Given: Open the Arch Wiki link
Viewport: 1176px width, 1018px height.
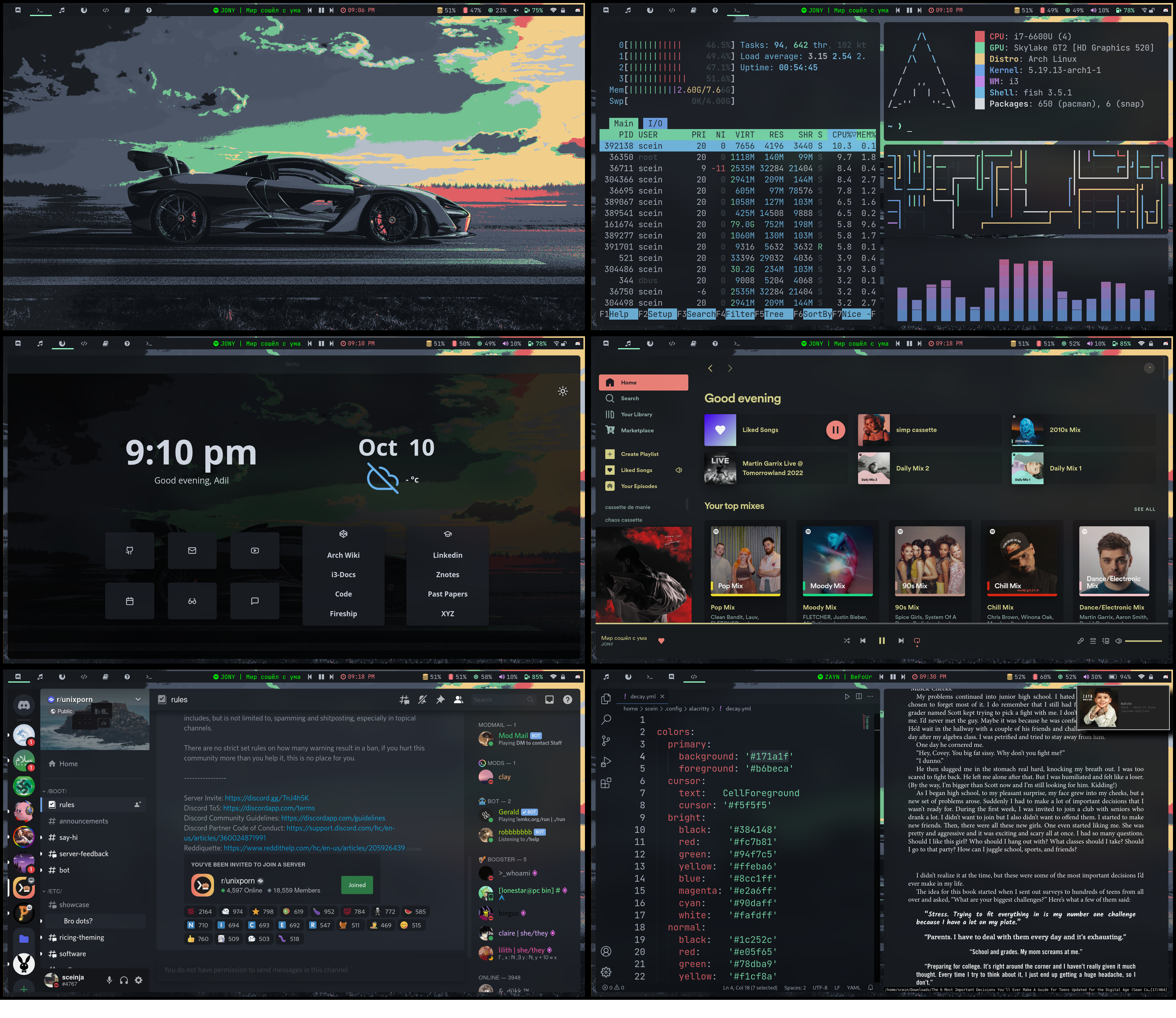Looking at the screenshot, I should pos(343,555).
